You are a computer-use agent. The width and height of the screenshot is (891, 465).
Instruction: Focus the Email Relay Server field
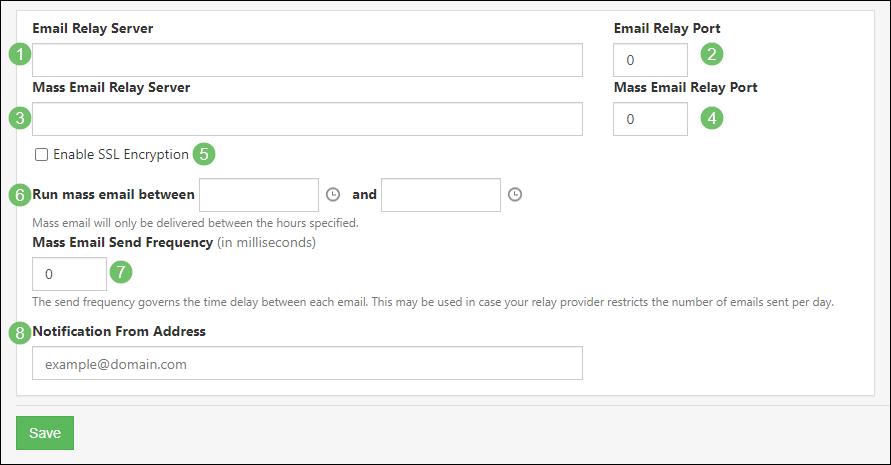(x=307, y=60)
